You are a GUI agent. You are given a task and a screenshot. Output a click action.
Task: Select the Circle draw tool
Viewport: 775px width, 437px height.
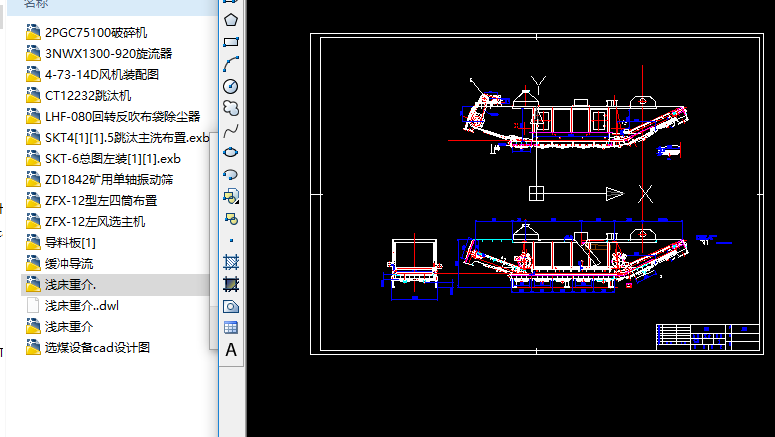(x=231, y=87)
